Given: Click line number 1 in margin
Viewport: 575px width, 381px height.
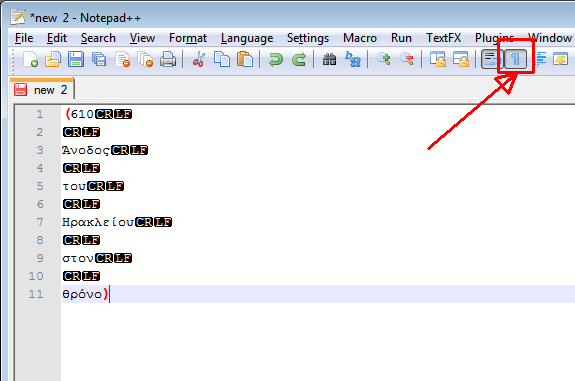Looking at the screenshot, I should 40,114.
